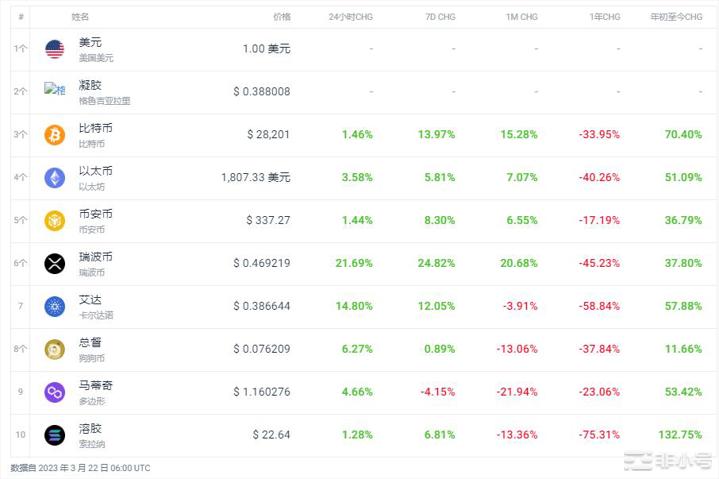Viewport: 719px width, 479px height.
Task: Click the 70.40% year-to-date value
Action: click(x=683, y=134)
